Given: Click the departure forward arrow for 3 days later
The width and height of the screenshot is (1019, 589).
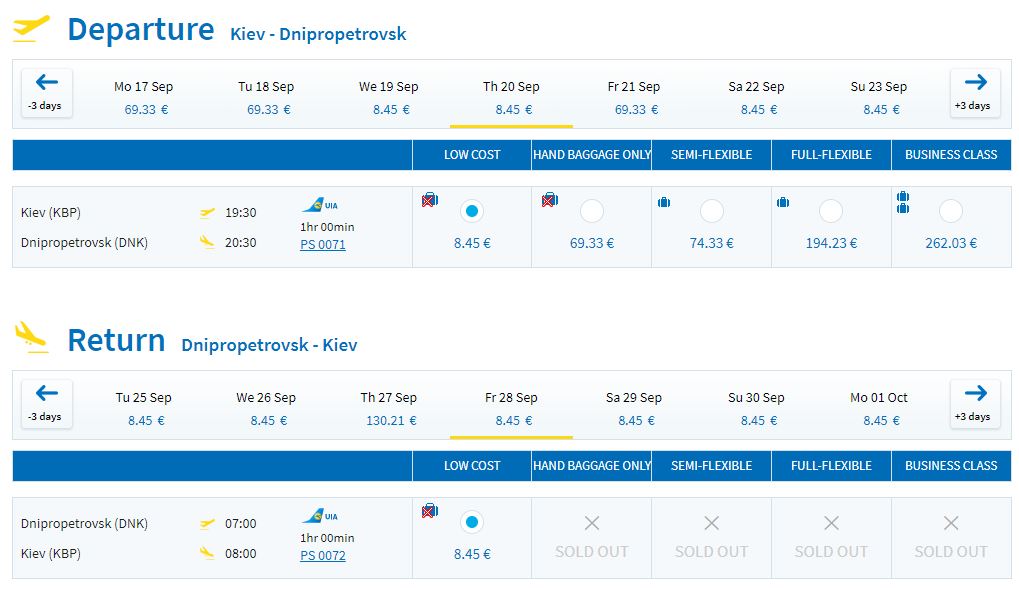Looking at the screenshot, I should point(975,93).
